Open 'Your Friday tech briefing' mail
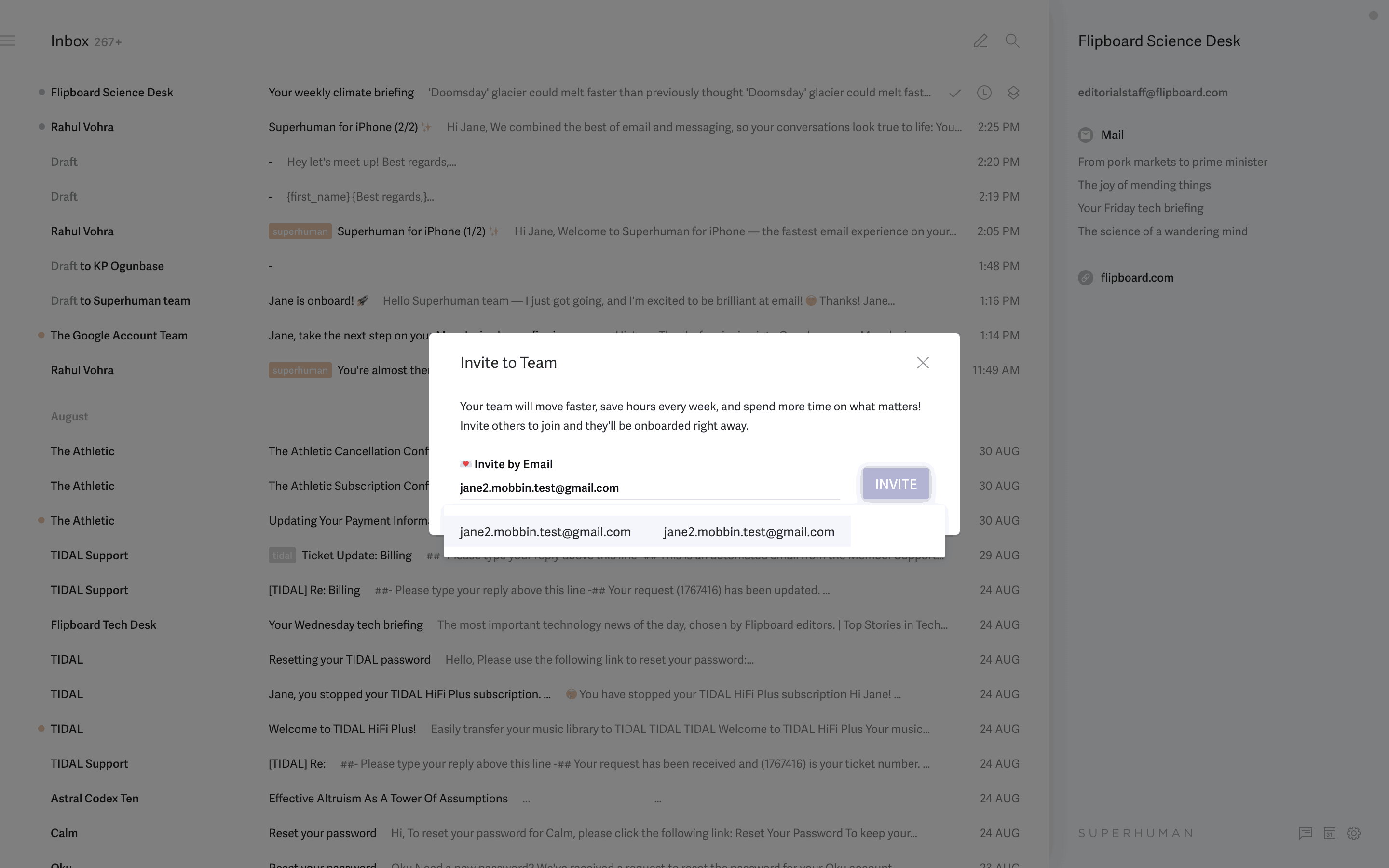This screenshot has height=868, width=1389. [1141, 208]
